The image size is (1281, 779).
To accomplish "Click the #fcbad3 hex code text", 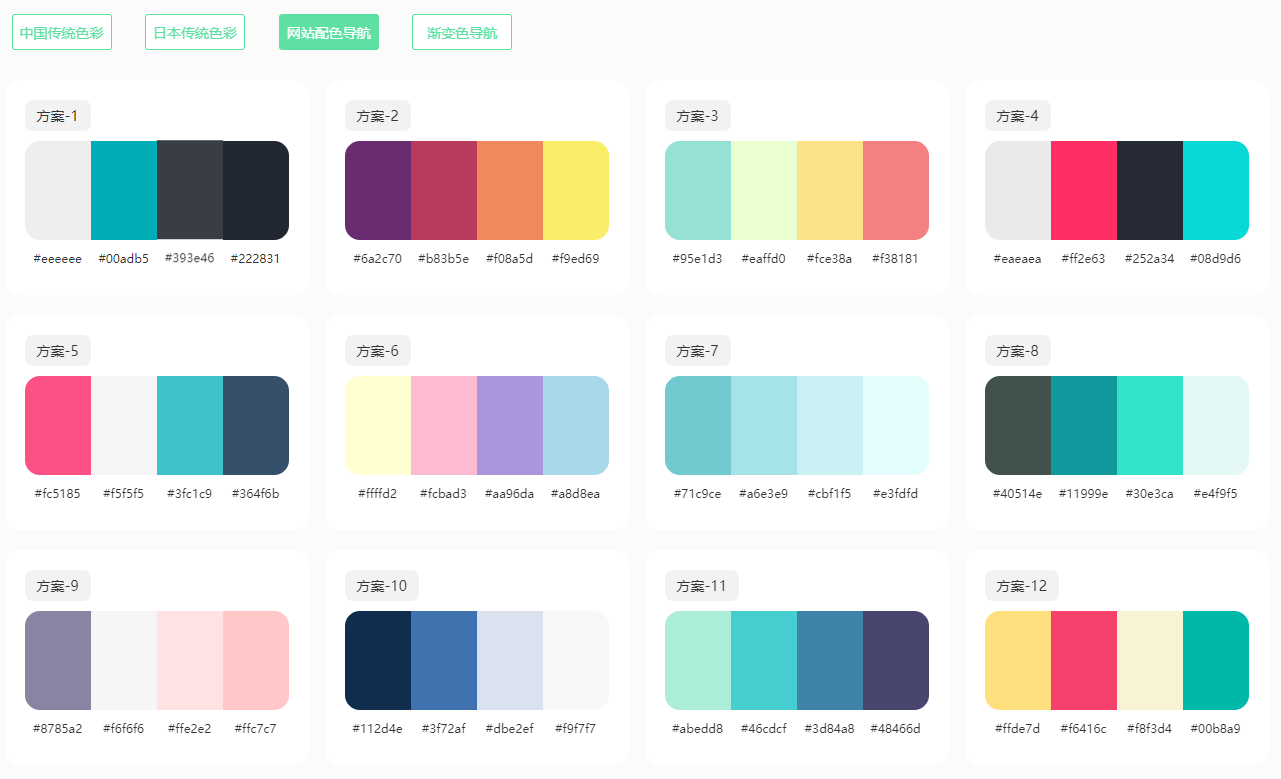I will 444,494.
